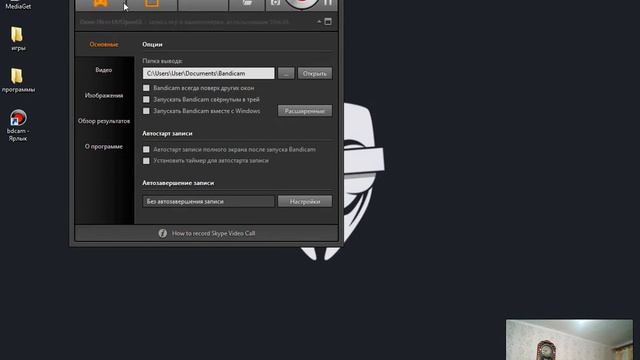Viewport: 640px width, 360px height.
Task: Start recording with the red record button
Action: click(302, 3)
